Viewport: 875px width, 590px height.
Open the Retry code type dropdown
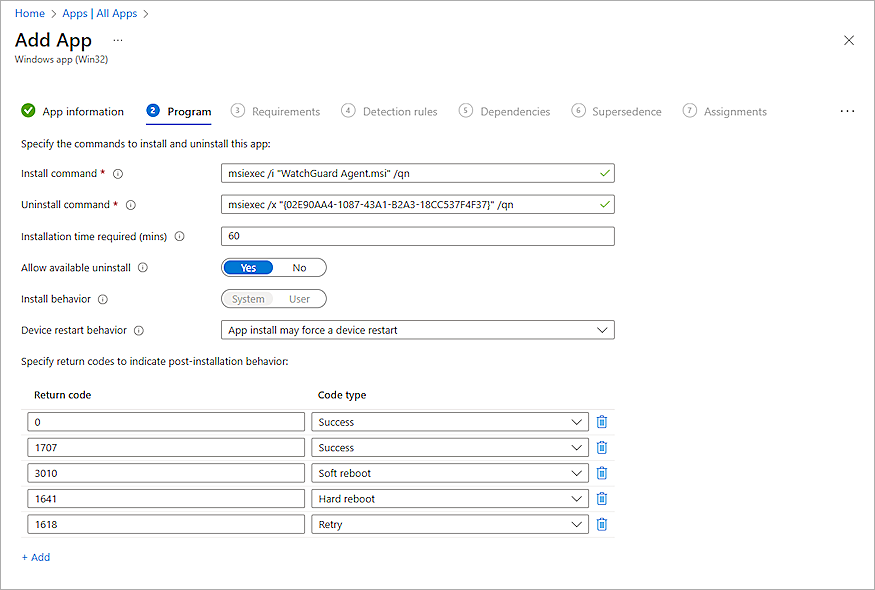tap(450, 525)
